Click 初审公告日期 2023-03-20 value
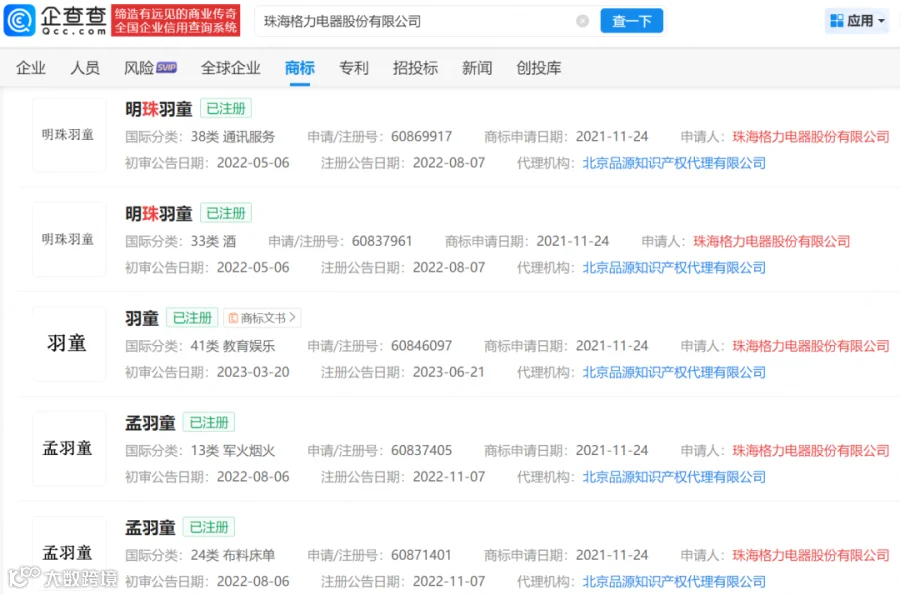This screenshot has width=900, height=595. pyautogui.click(x=253, y=372)
